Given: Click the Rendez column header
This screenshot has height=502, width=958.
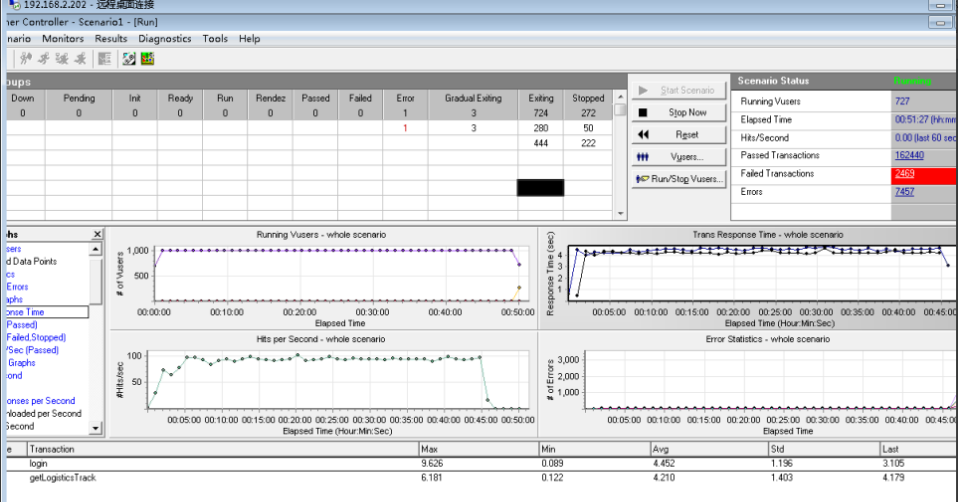Looking at the screenshot, I should tap(270, 98).
